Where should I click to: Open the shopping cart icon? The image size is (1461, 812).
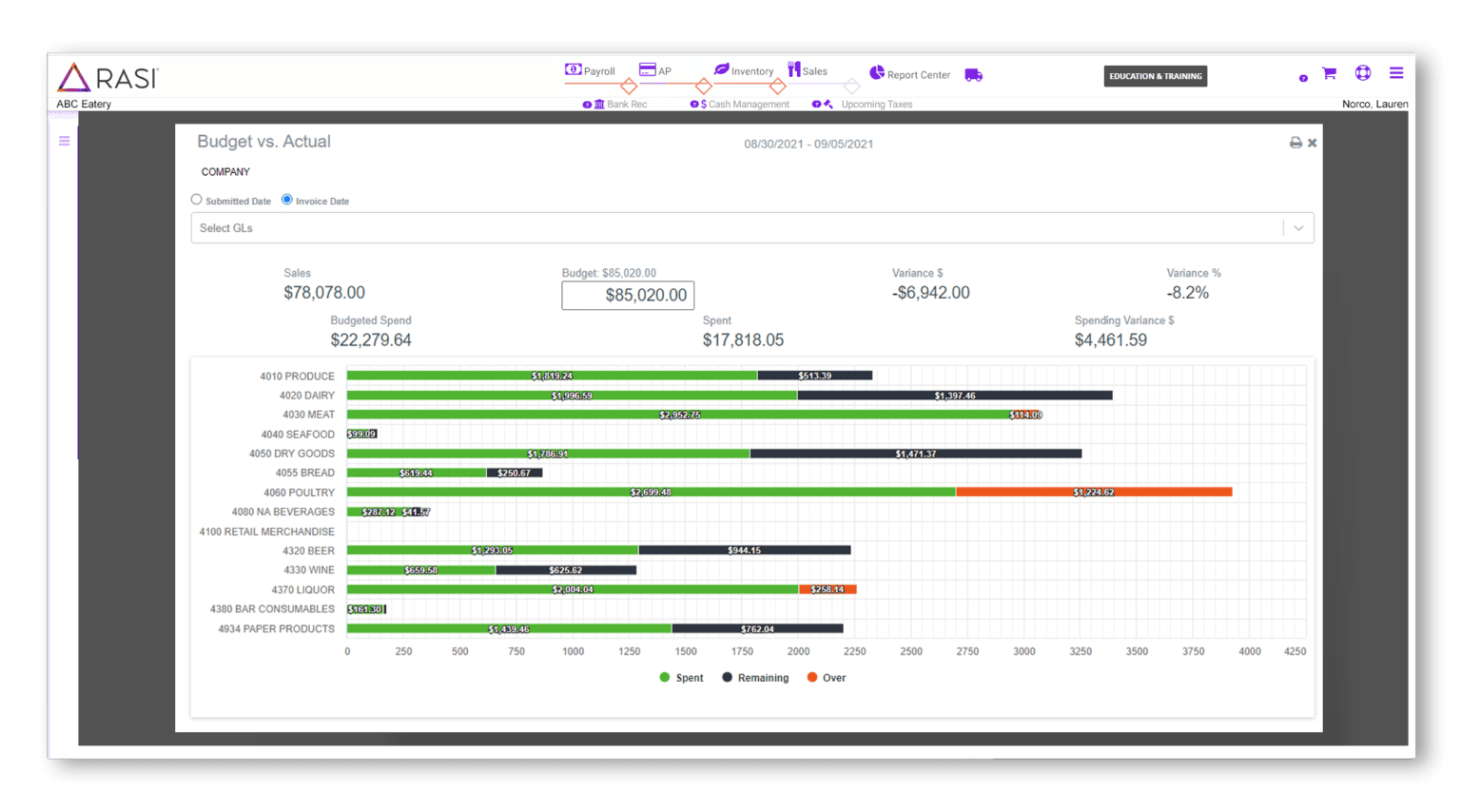coord(1329,73)
